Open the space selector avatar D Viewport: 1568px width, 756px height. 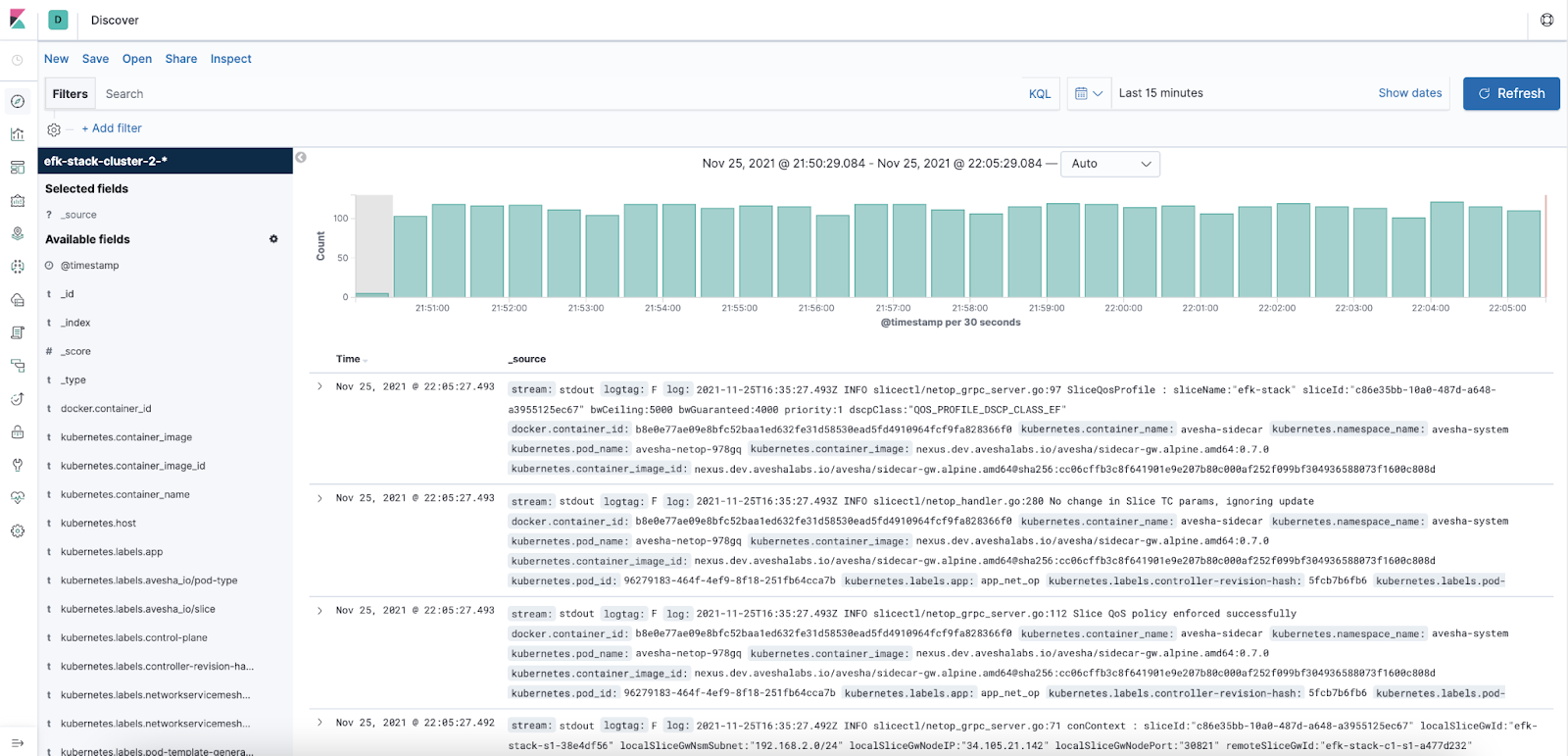pos(58,20)
